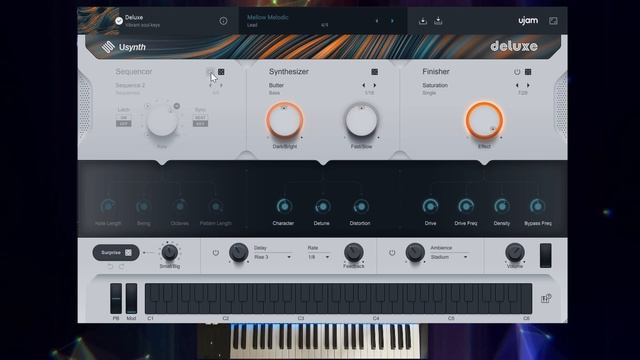Click the Sequencer play knob's record dot icon
640x360 pixels.
tap(177, 106)
